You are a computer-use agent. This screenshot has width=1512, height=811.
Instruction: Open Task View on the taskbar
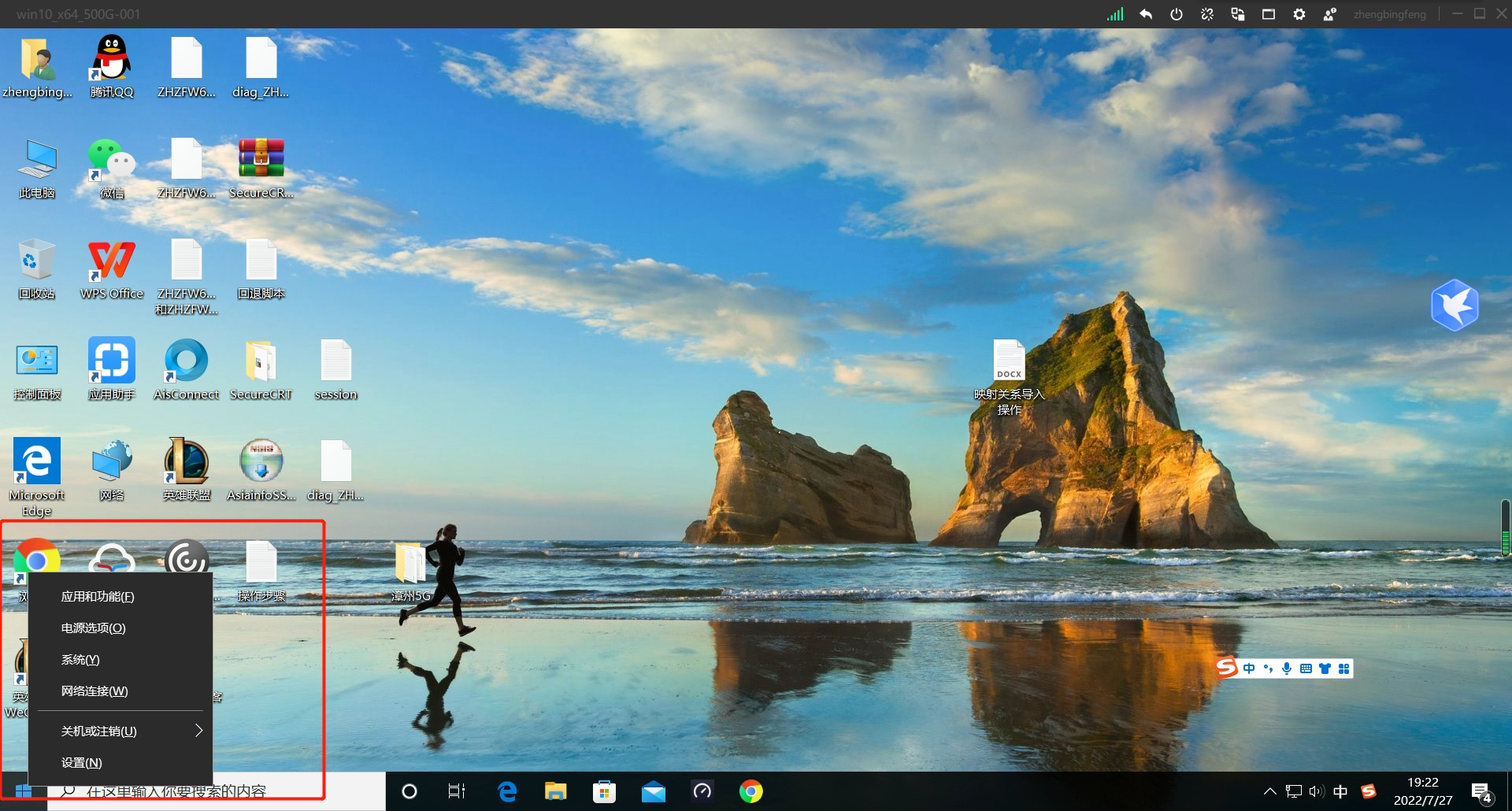(457, 791)
